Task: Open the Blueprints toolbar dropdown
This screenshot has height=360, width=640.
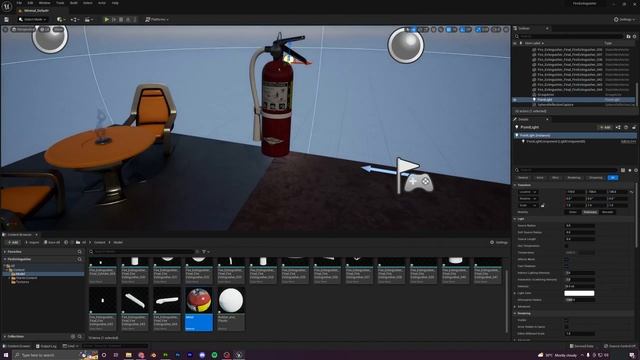Action: (x=74, y=19)
